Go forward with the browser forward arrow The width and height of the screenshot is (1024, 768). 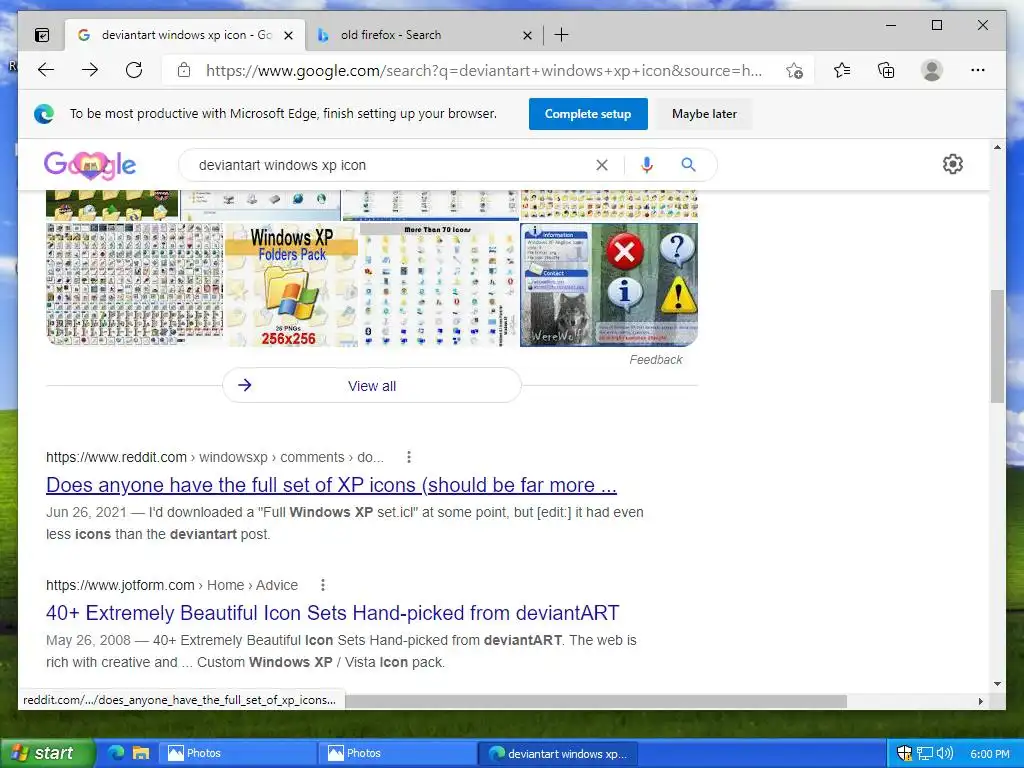point(90,70)
